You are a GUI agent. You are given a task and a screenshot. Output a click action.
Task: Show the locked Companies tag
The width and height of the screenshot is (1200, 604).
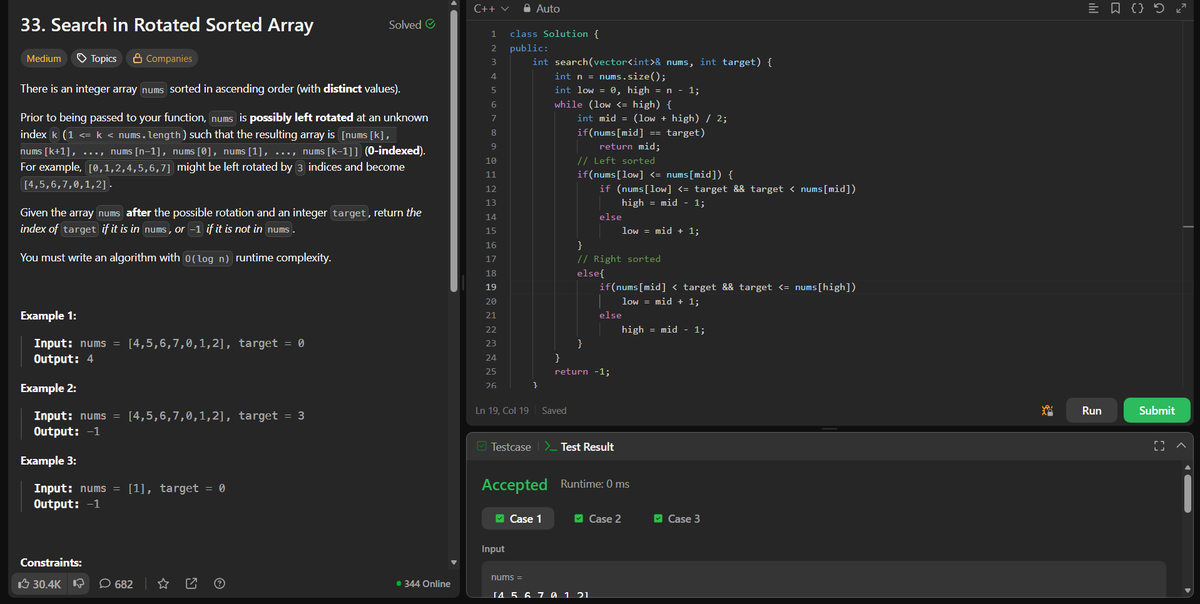(163, 58)
